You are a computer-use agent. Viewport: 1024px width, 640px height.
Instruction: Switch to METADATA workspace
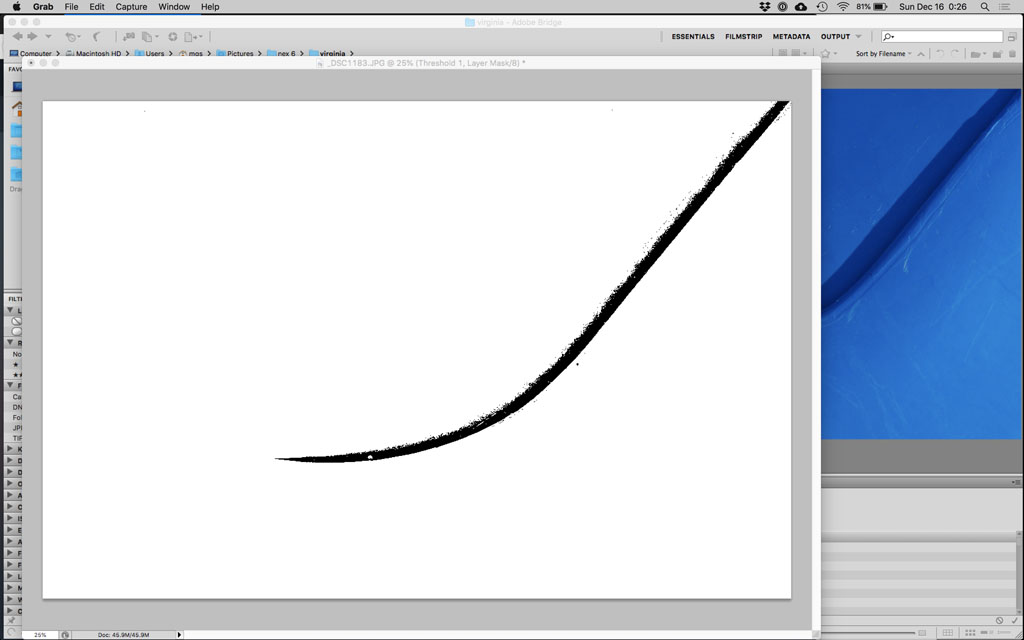[792, 37]
